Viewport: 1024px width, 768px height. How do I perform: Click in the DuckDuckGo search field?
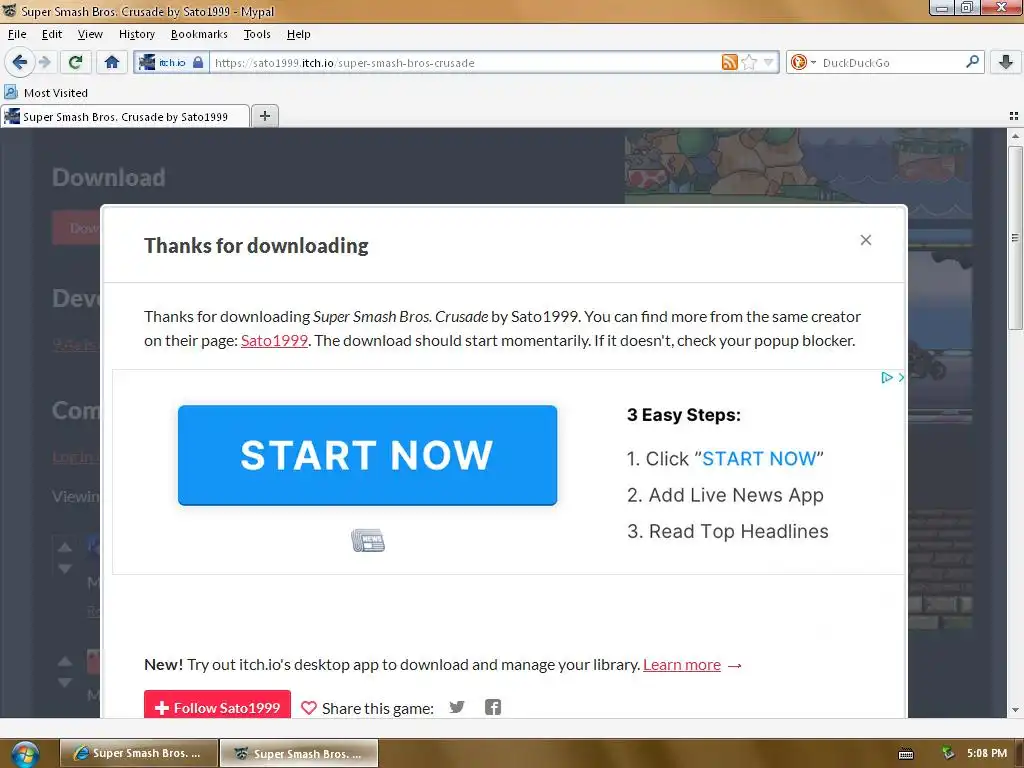pyautogui.click(x=891, y=63)
